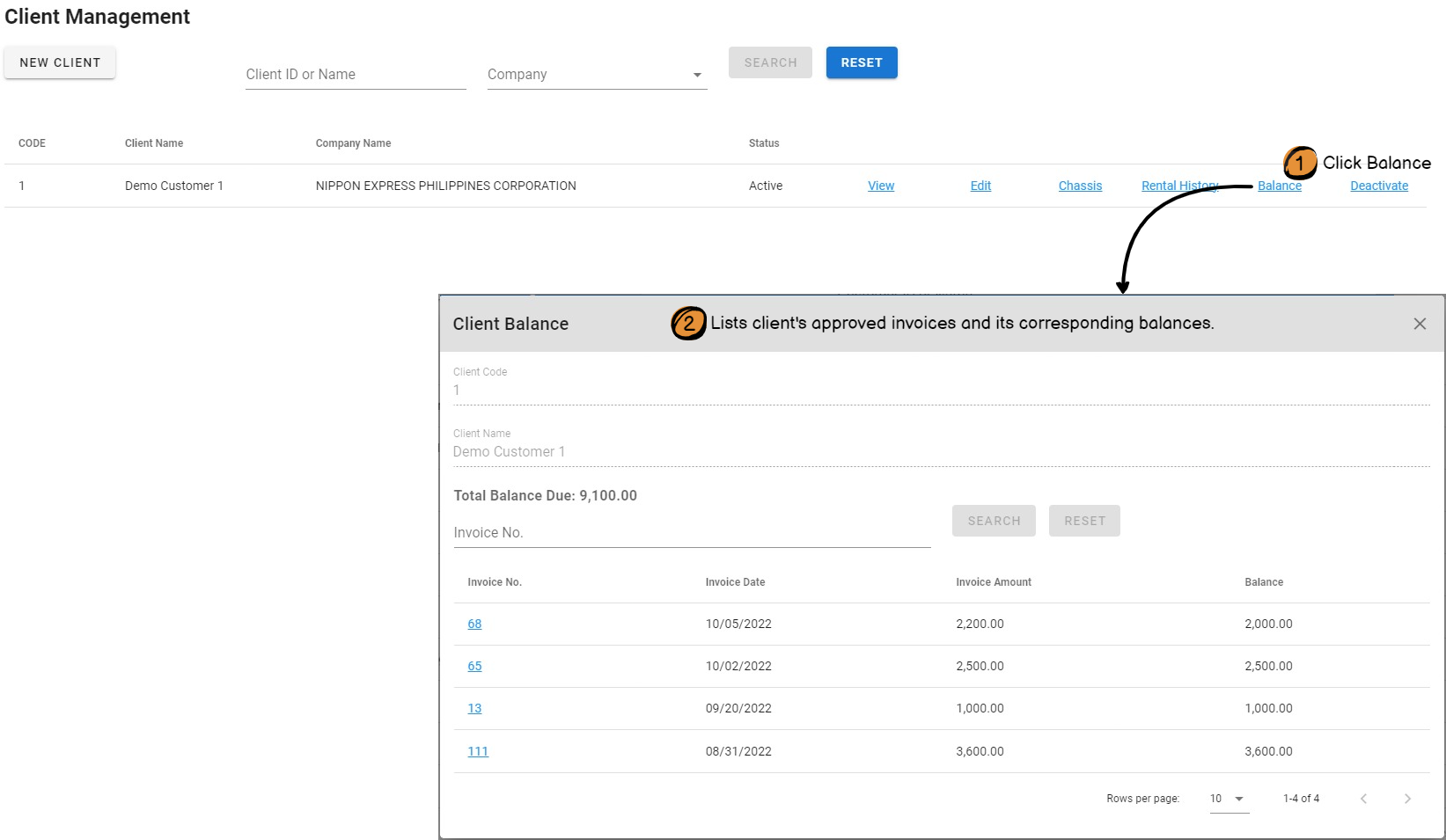Open the Chassis link
The height and width of the screenshot is (840, 1446).
pyautogui.click(x=1080, y=186)
